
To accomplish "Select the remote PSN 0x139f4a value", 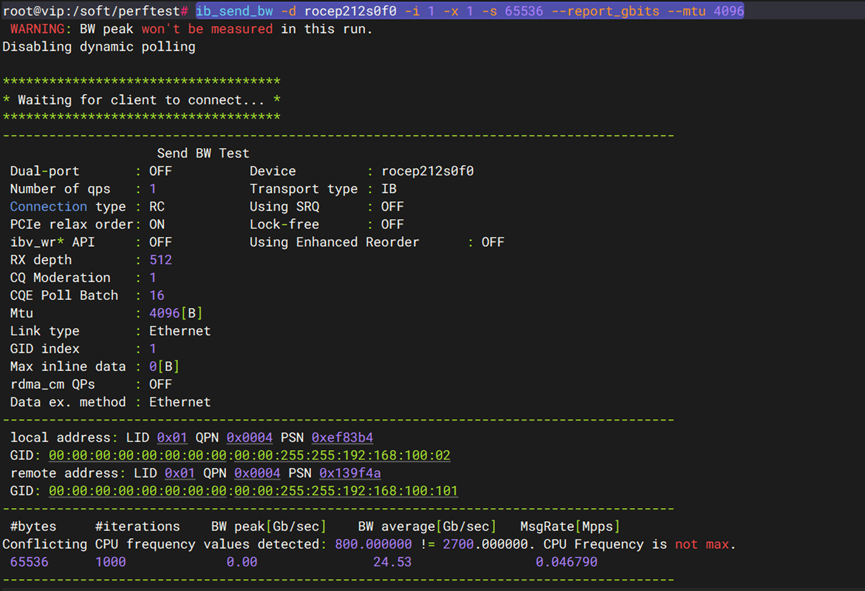I will pyautogui.click(x=350, y=473).
